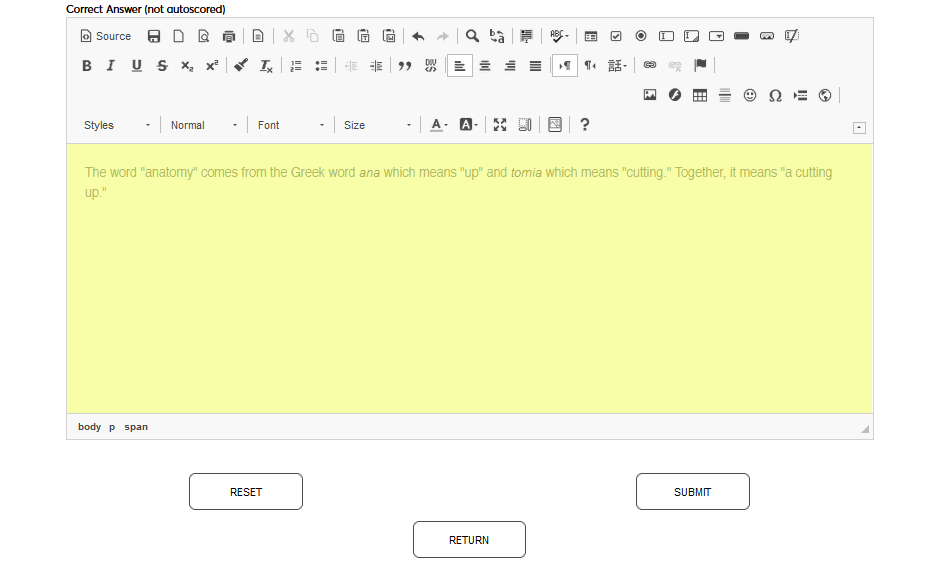
Task: Open the Text Color picker
Action: (439, 125)
